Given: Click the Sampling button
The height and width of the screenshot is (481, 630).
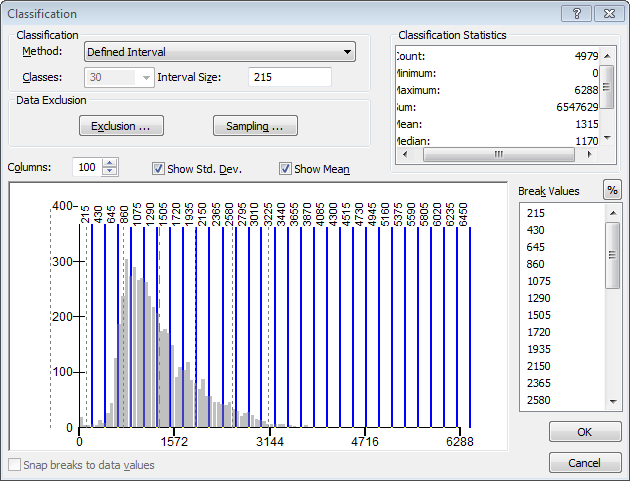Looking at the screenshot, I should tap(255, 126).
